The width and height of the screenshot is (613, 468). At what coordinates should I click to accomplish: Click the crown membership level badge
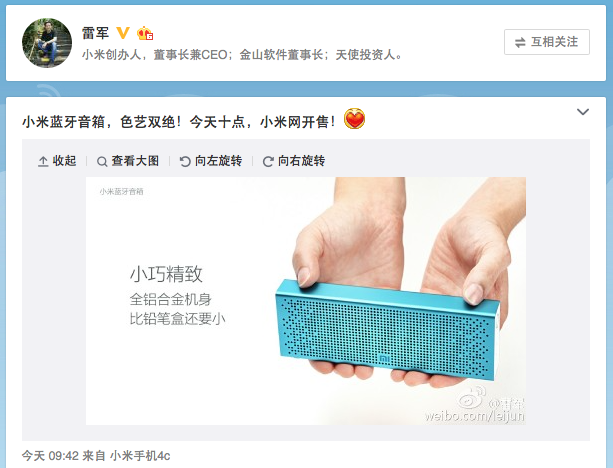[x=145, y=33]
